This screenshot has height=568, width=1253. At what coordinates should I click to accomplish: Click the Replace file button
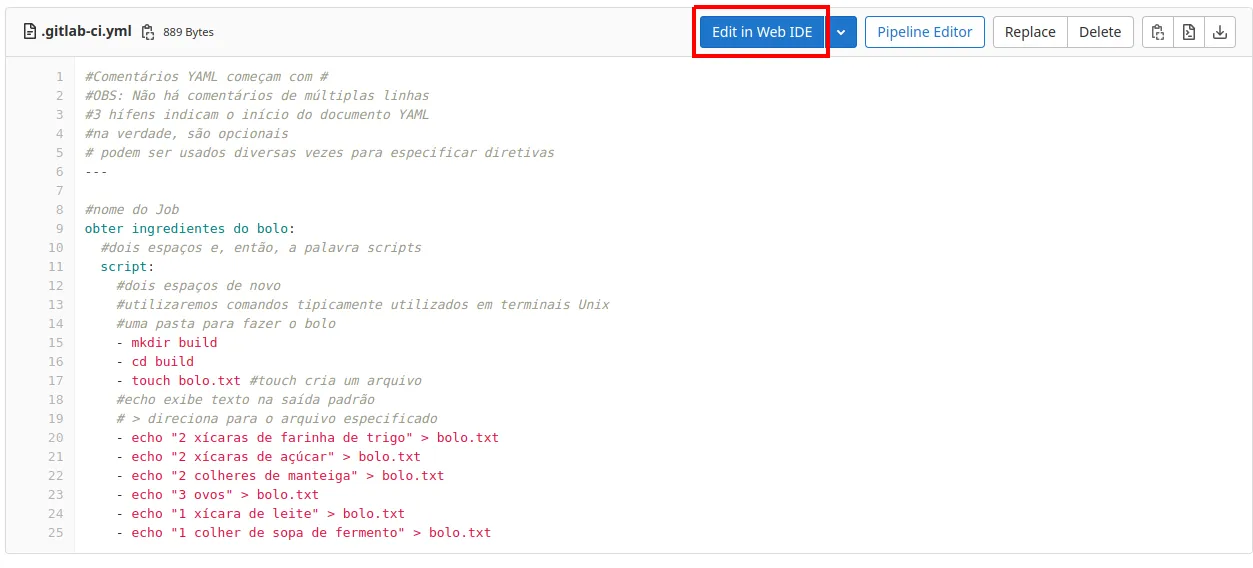click(1030, 32)
